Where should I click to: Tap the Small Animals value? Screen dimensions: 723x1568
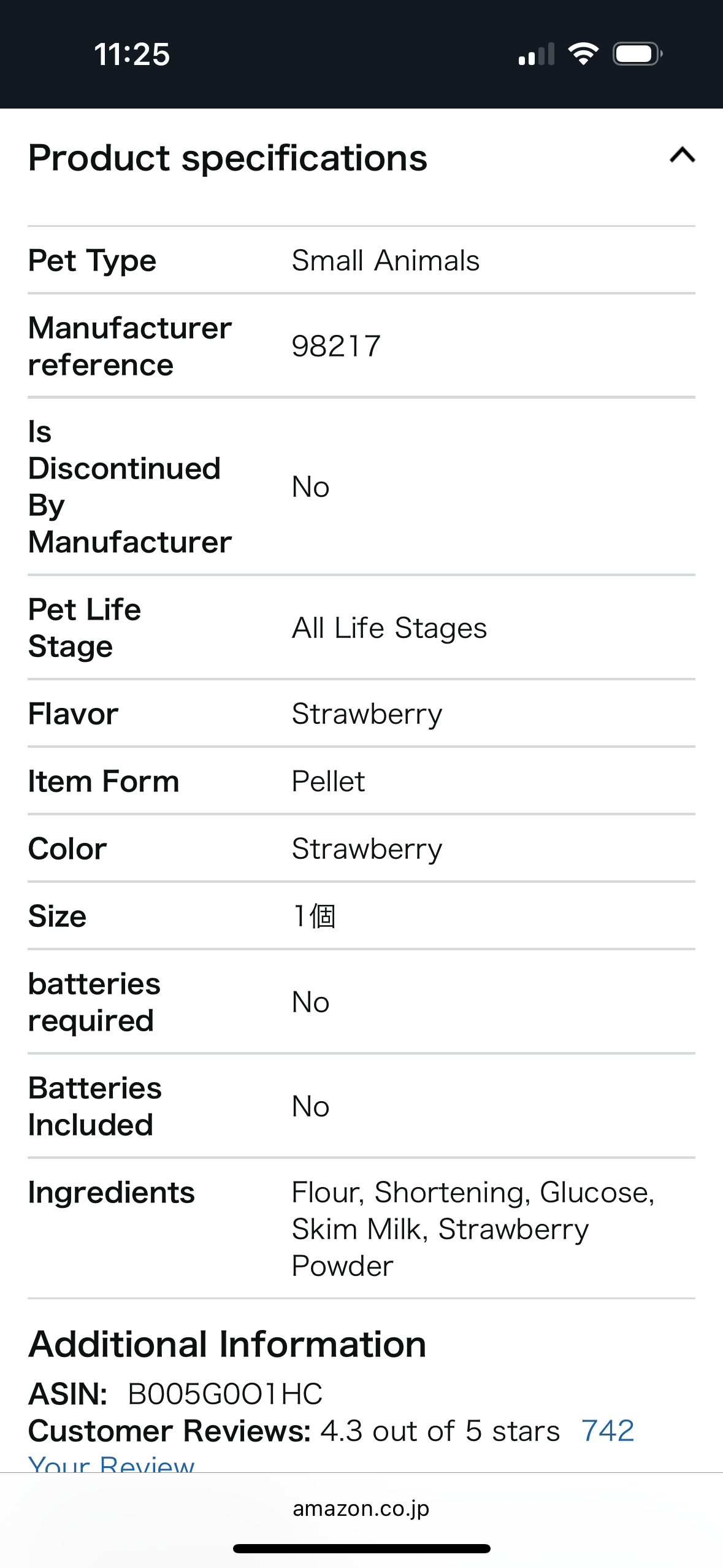(385, 261)
